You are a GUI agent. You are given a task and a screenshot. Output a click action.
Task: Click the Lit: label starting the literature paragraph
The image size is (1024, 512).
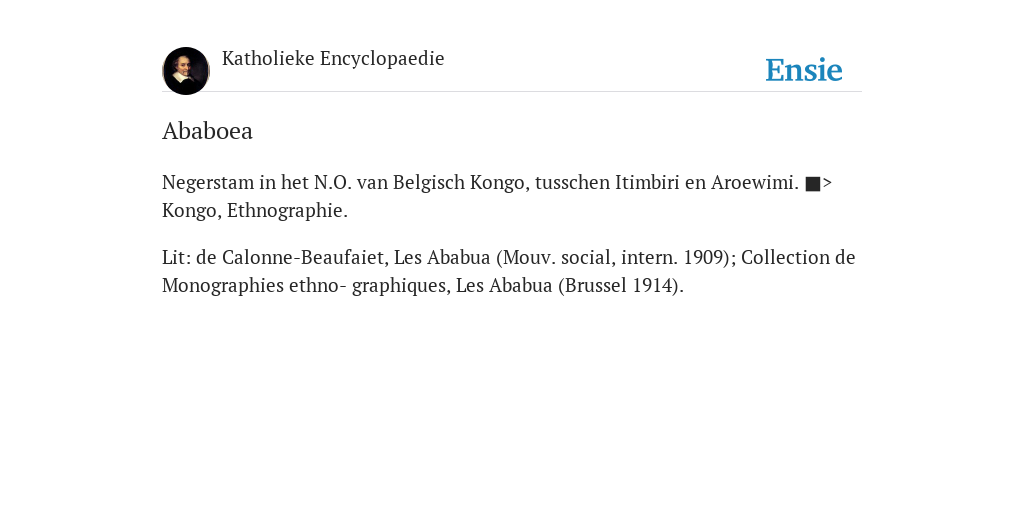[x=176, y=257]
